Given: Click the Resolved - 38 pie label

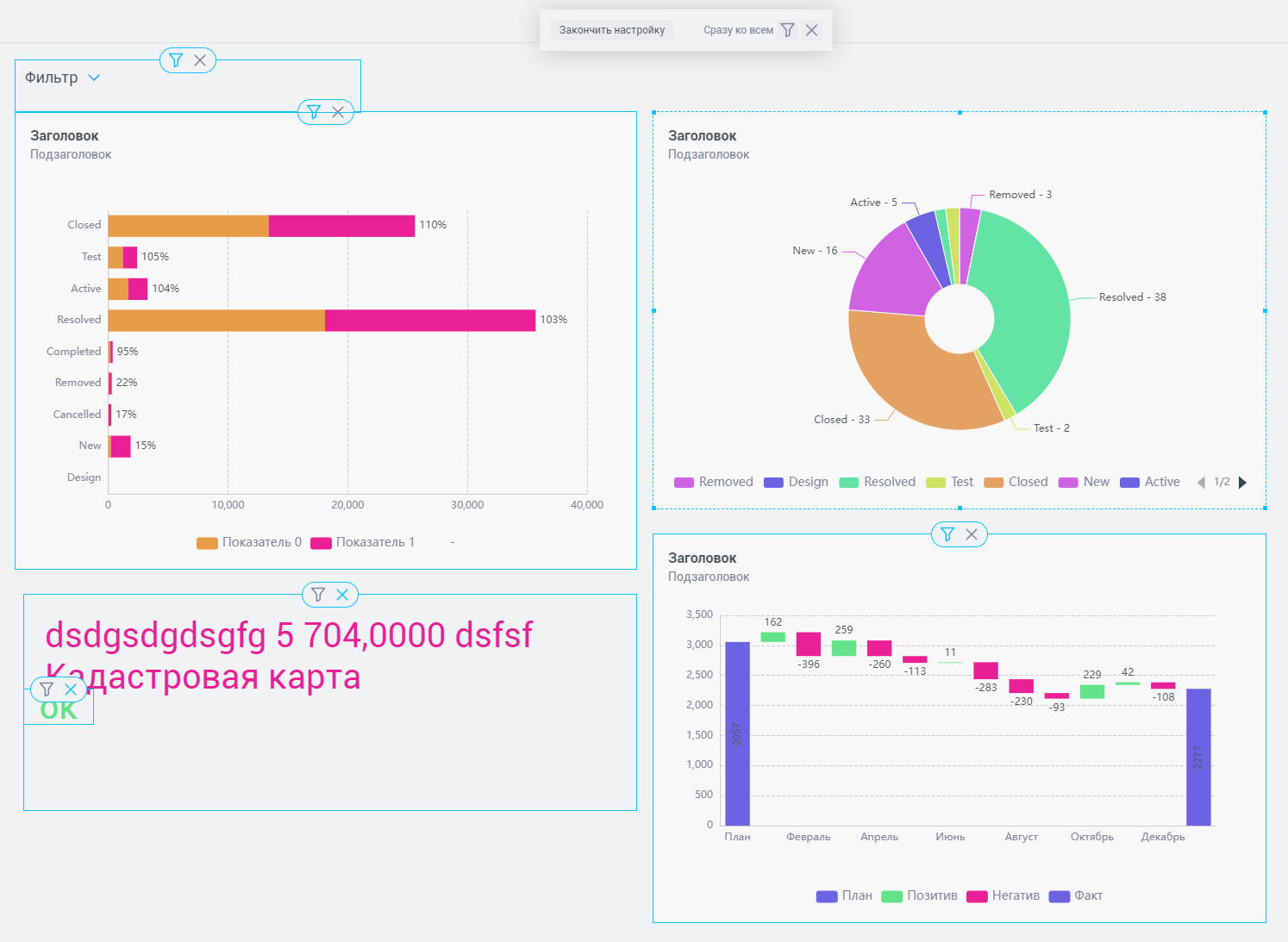Looking at the screenshot, I should [1132, 297].
